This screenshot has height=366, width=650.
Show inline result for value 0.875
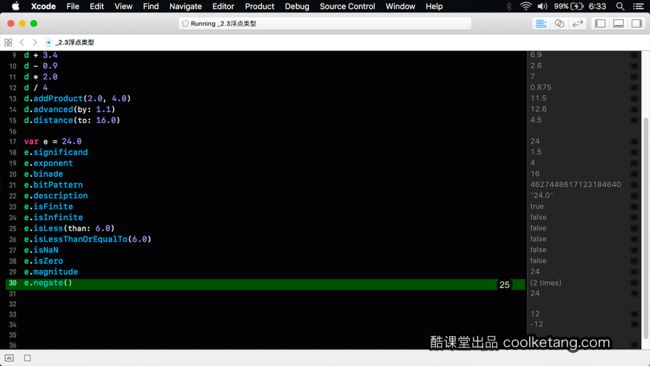pyautogui.click(x=634, y=87)
